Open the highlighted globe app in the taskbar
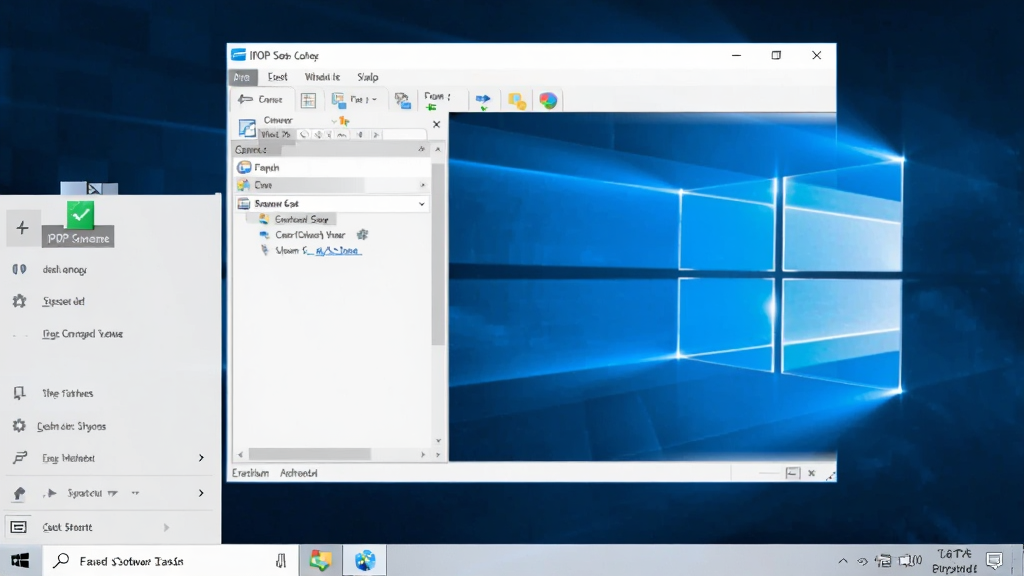 (365, 560)
